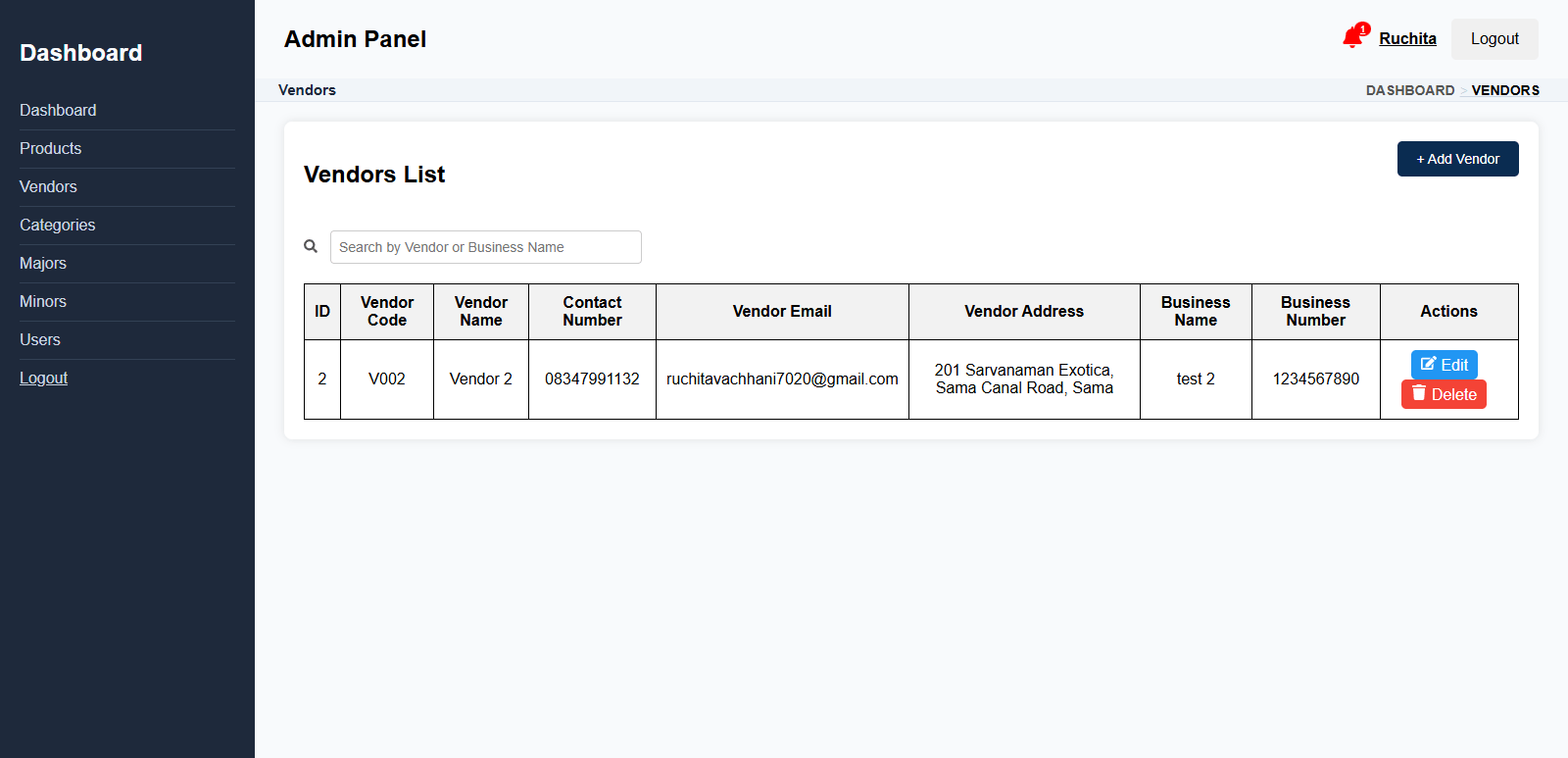This screenshot has height=758, width=1568.
Task: Go to Products in the sidebar
Action: coord(50,148)
